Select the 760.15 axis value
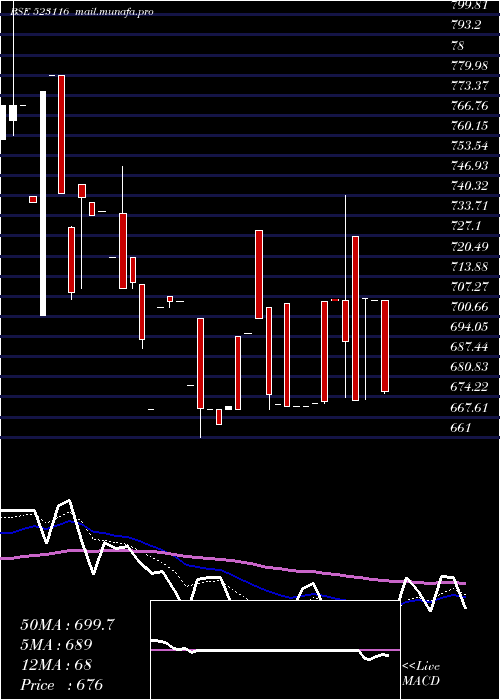 471,126
